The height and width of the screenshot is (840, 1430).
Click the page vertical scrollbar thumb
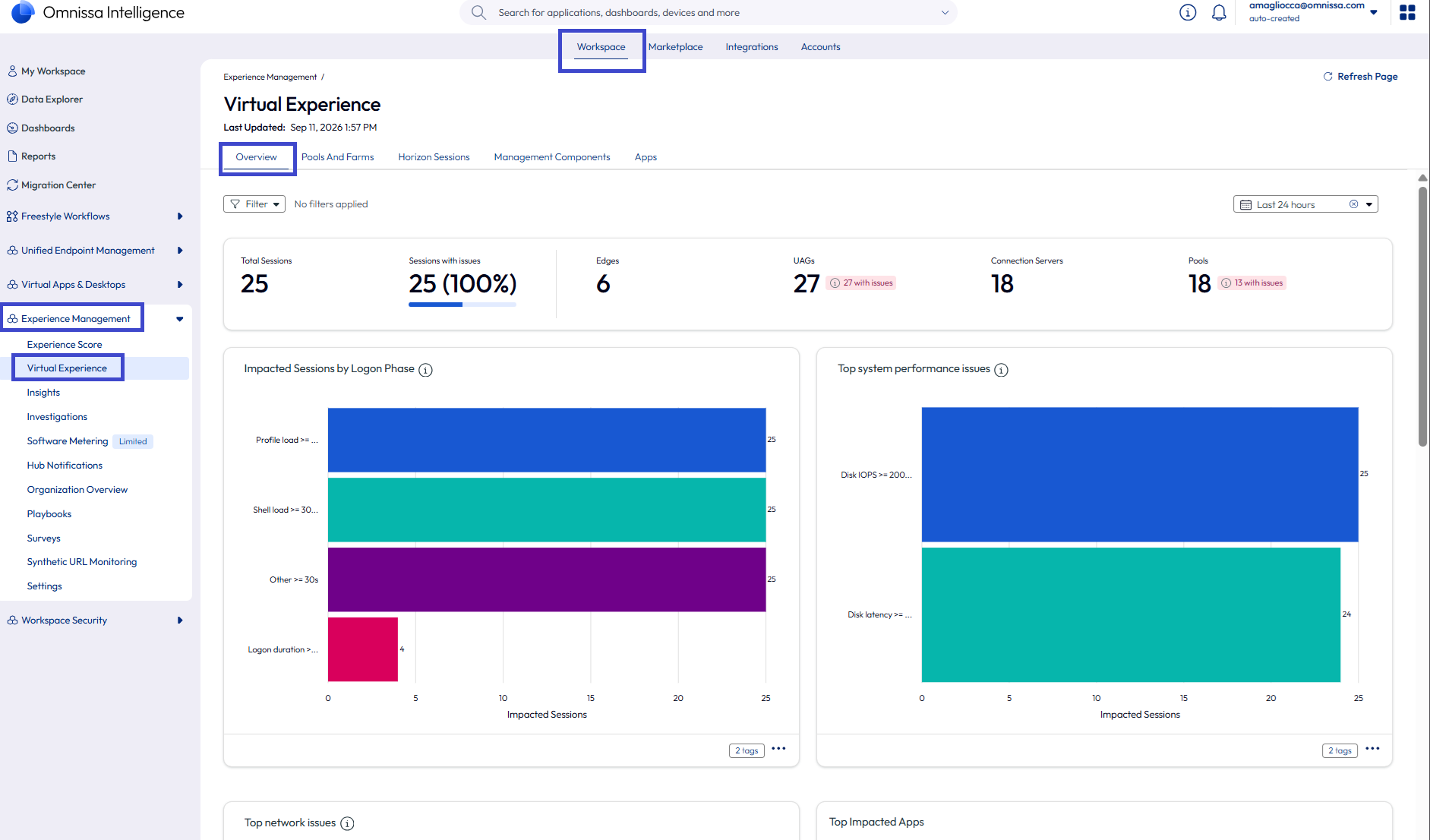tap(1422, 316)
